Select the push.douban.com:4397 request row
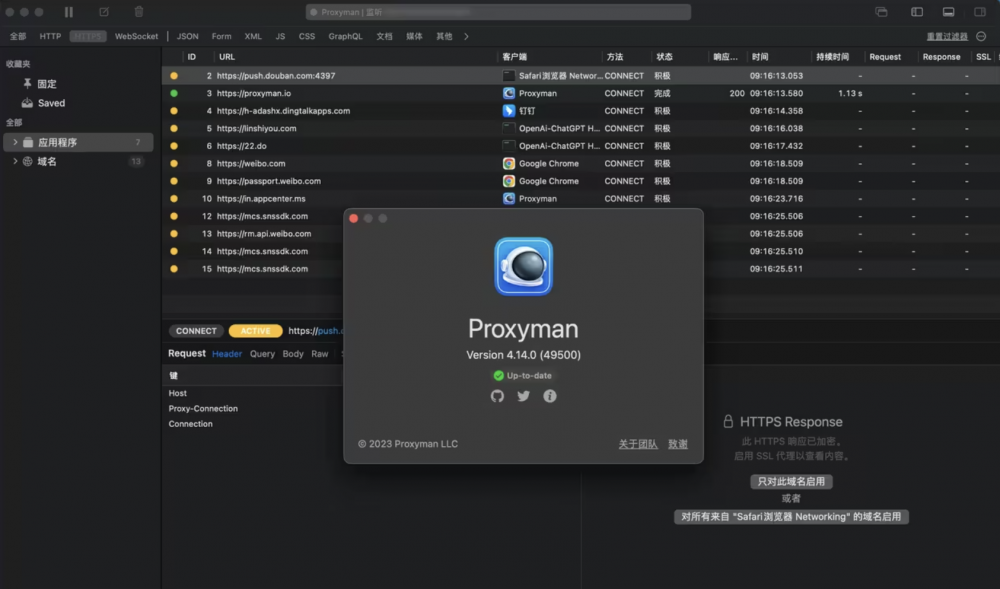The image size is (1000, 589). [x=580, y=75]
